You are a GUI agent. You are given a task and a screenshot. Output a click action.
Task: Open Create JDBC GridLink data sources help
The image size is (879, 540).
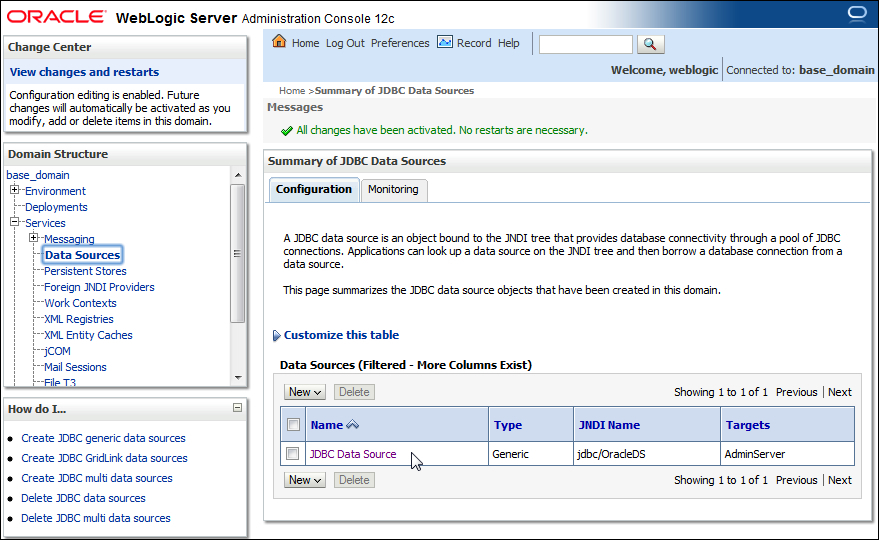tap(104, 458)
